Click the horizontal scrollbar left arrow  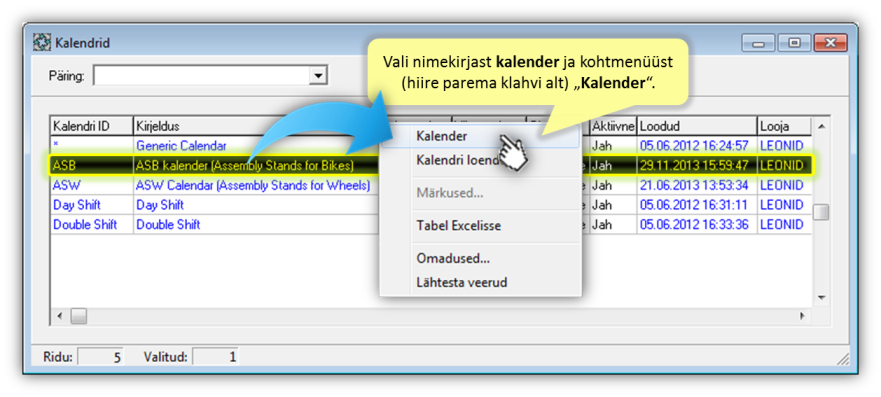[60, 316]
